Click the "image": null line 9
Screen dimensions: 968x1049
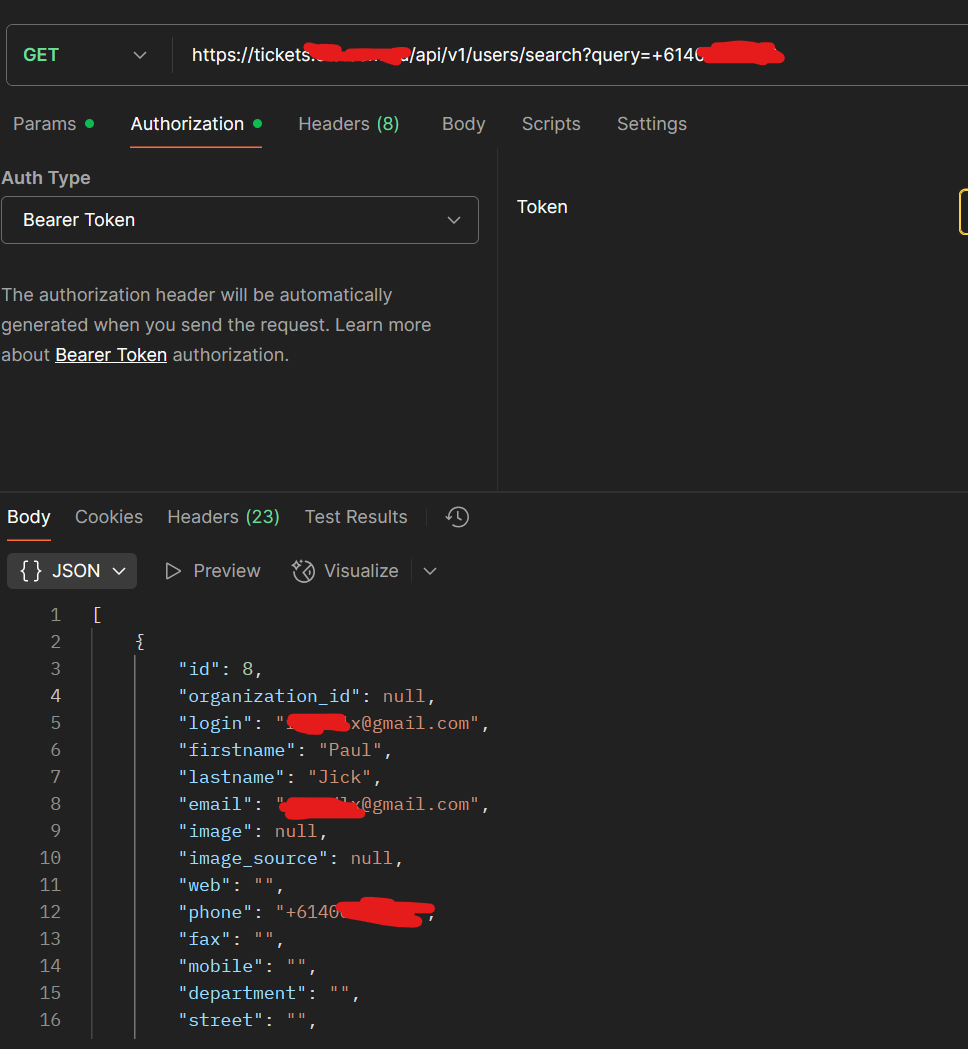click(252, 831)
